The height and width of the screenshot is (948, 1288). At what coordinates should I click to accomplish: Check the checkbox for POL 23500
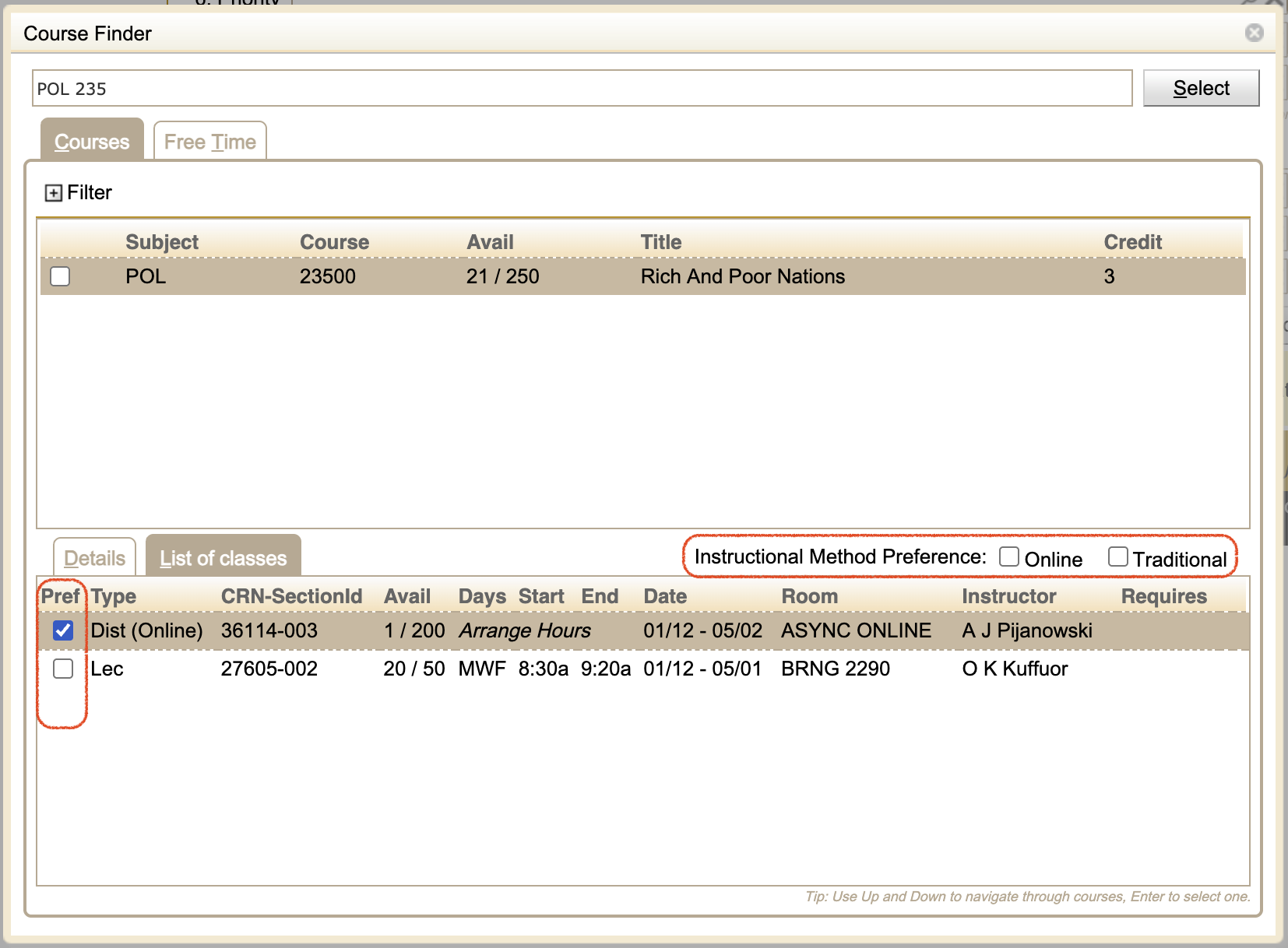click(x=60, y=276)
